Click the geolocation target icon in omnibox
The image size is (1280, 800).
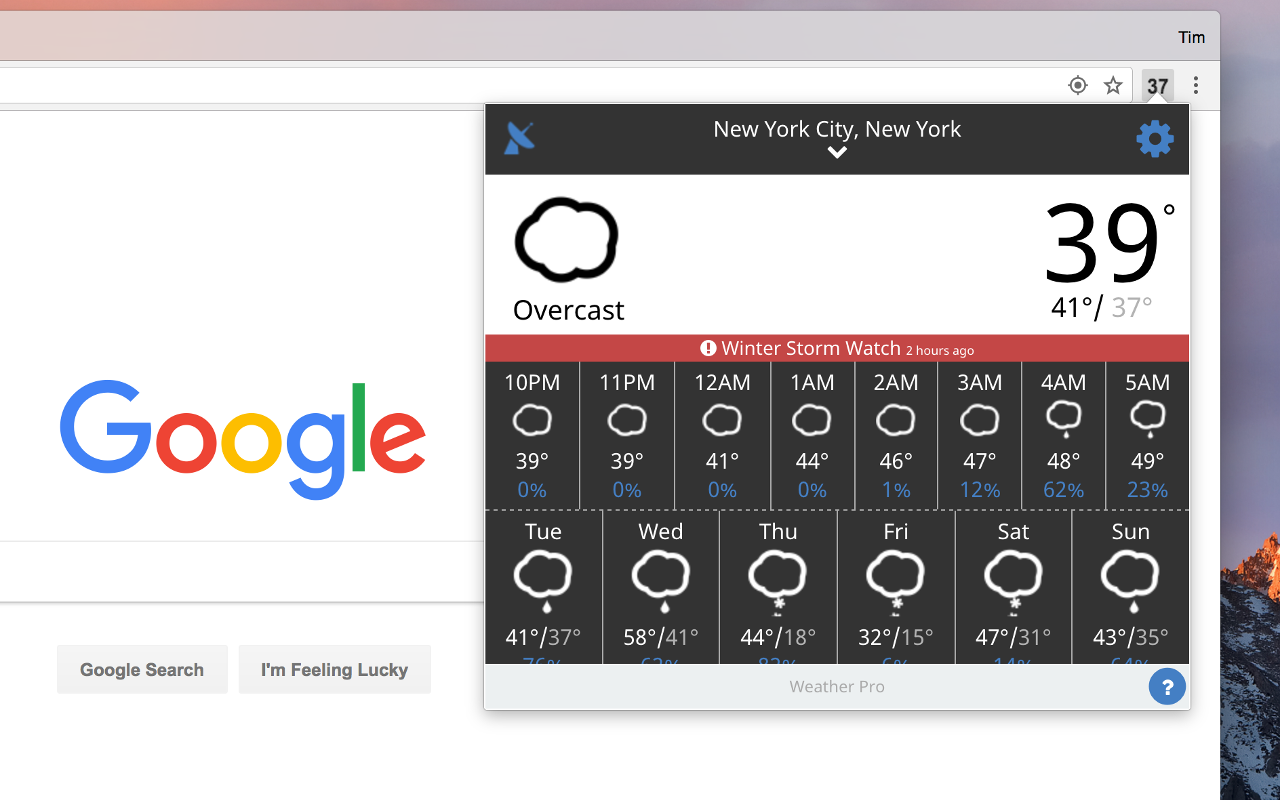pyautogui.click(x=1077, y=85)
